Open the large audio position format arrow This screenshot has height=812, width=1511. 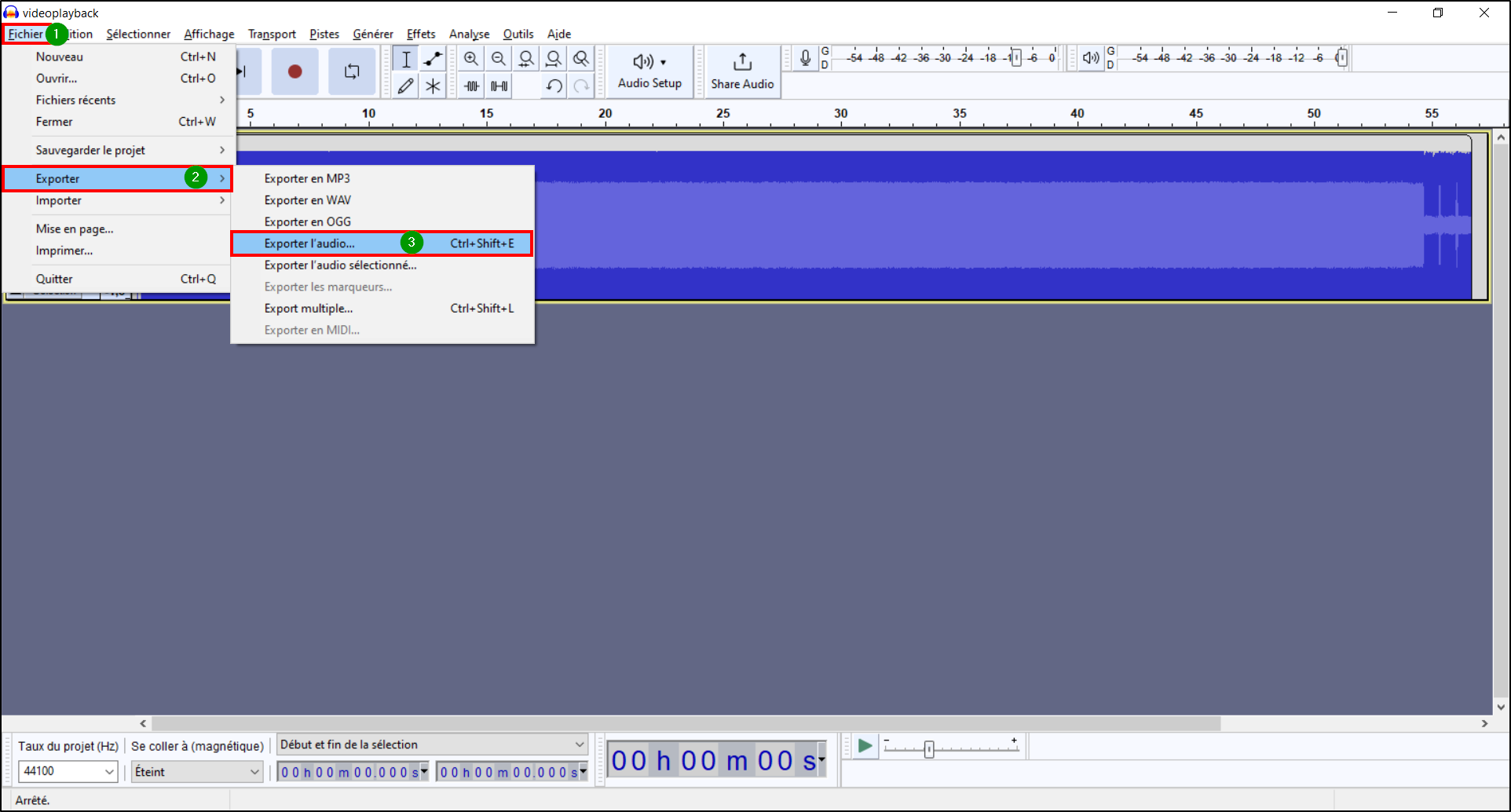(821, 759)
